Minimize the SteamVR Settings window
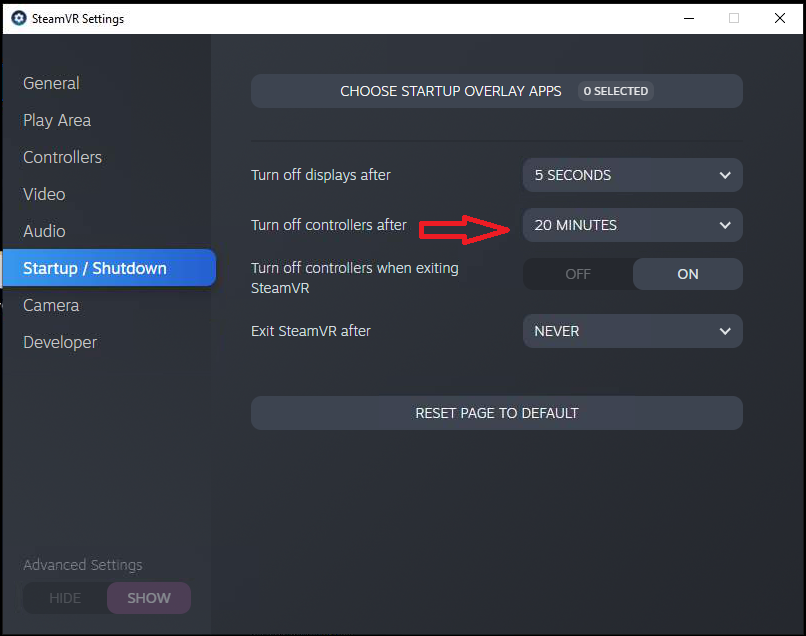This screenshot has height=636, width=806. click(x=687, y=18)
